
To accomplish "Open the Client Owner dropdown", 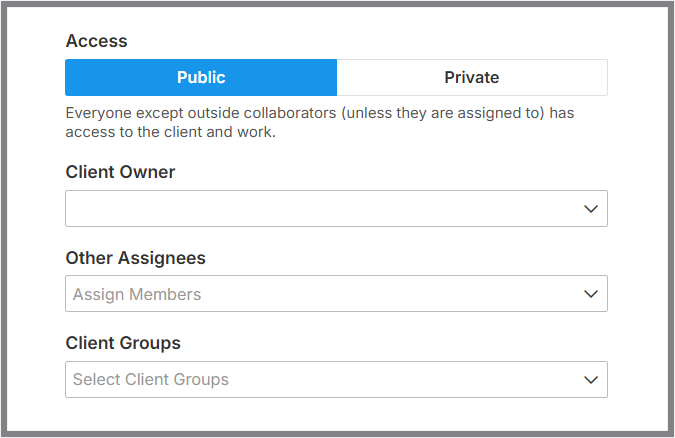I will (336, 208).
